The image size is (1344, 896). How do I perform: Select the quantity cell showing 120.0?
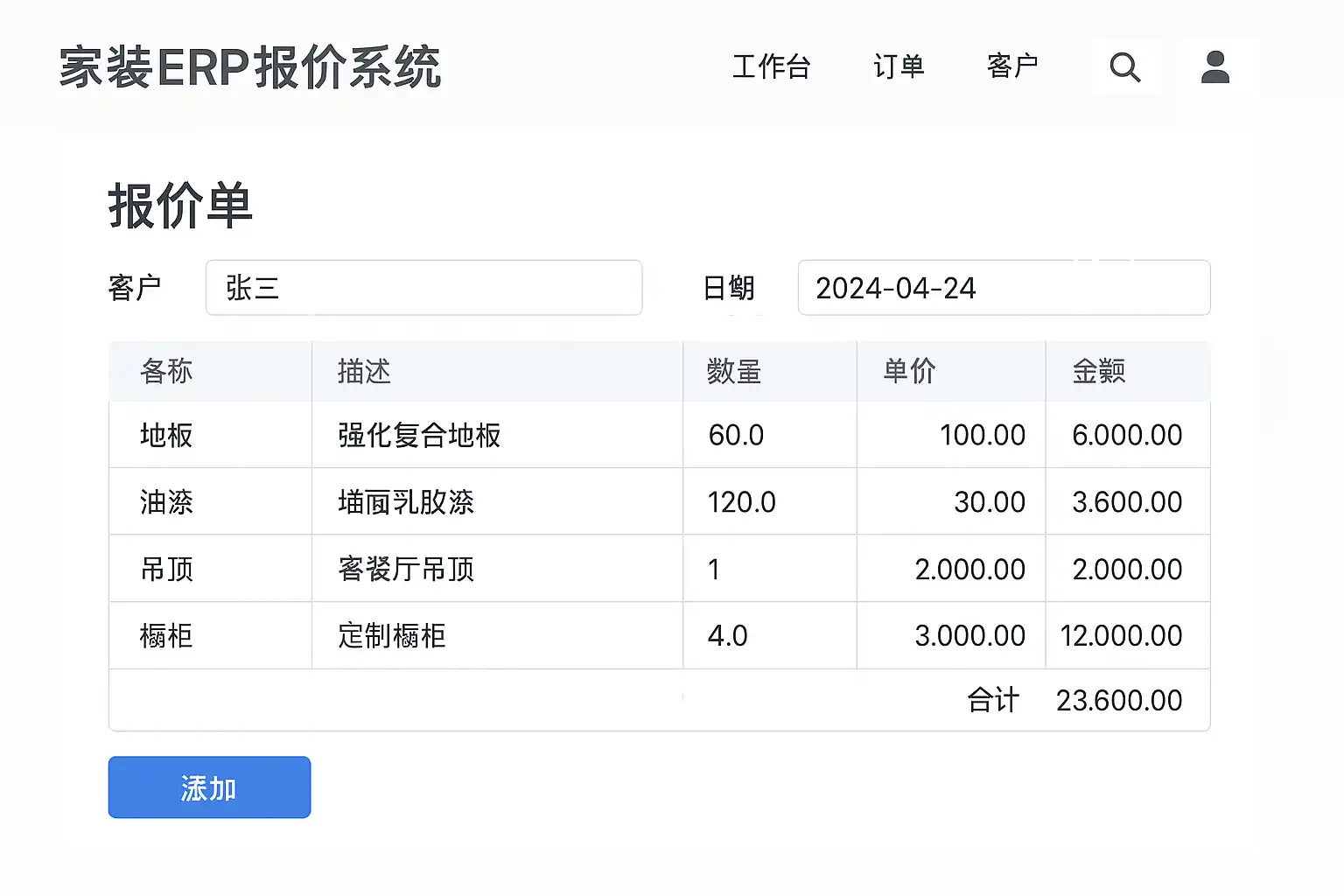pyautogui.click(x=741, y=502)
